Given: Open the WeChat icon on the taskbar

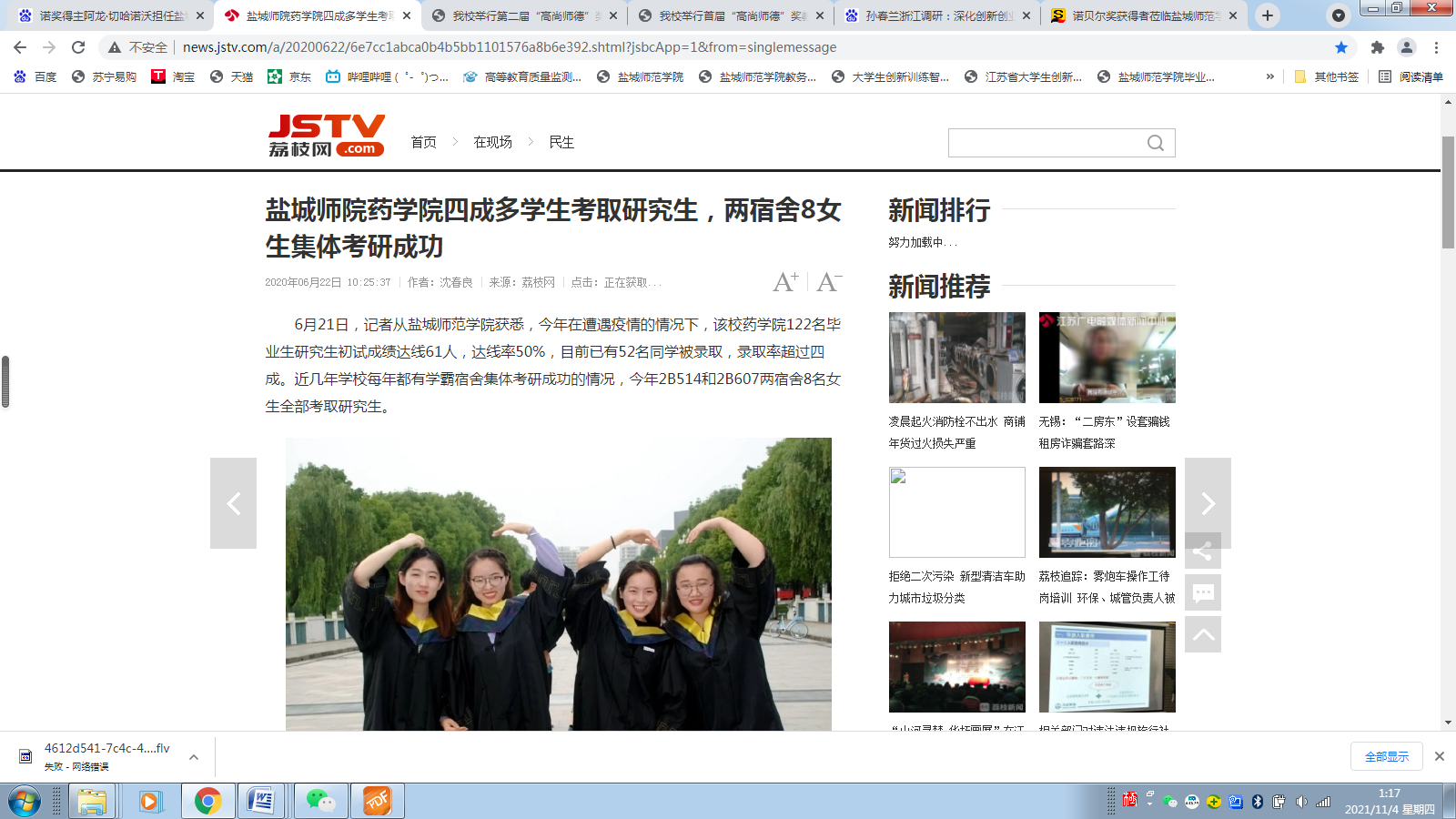Looking at the screenshot, I should coord(320,801).
